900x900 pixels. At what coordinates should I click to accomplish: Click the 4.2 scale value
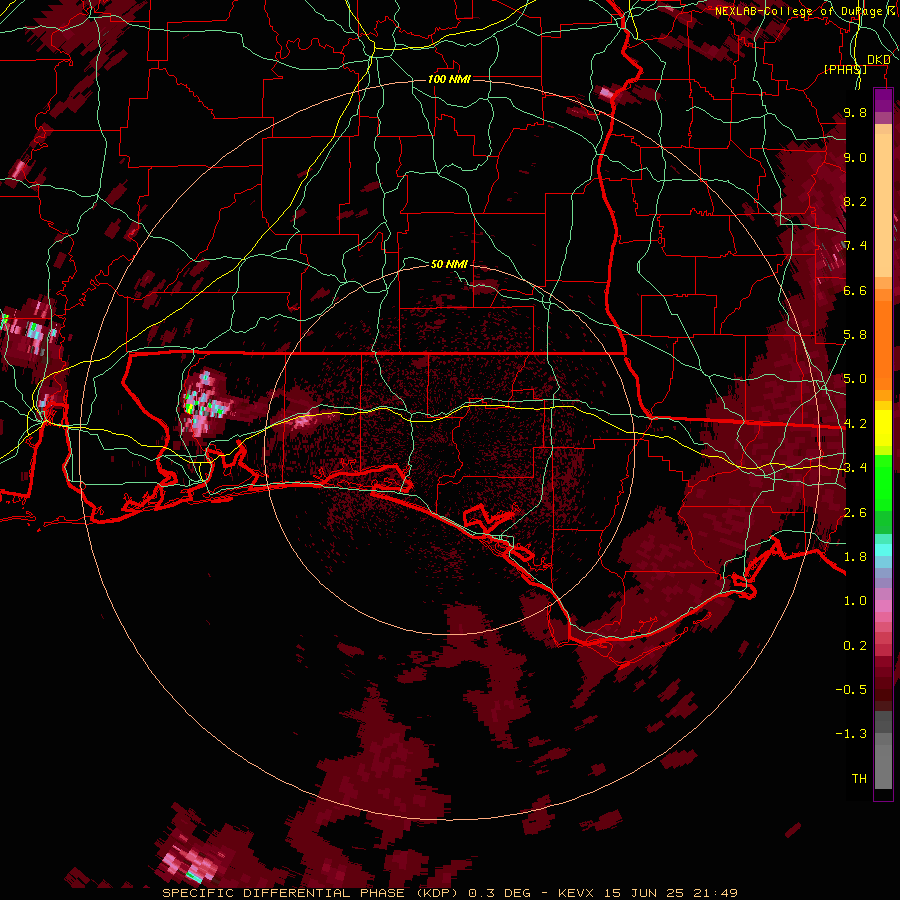tap(855, 423)
